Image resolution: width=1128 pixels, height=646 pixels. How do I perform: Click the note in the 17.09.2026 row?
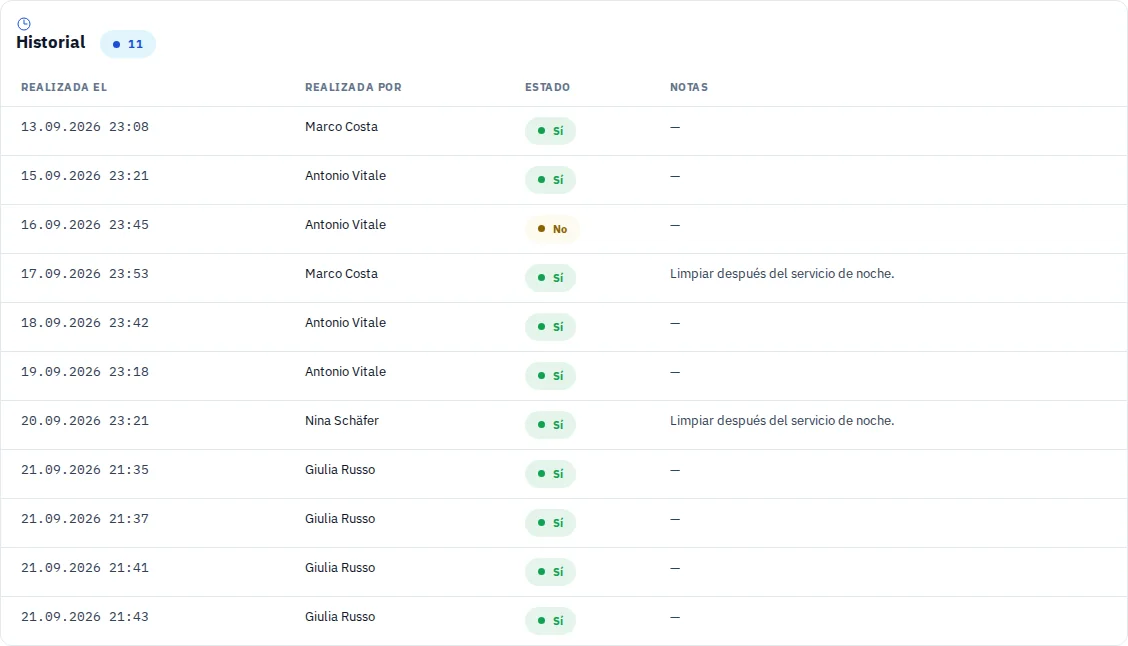782,273
